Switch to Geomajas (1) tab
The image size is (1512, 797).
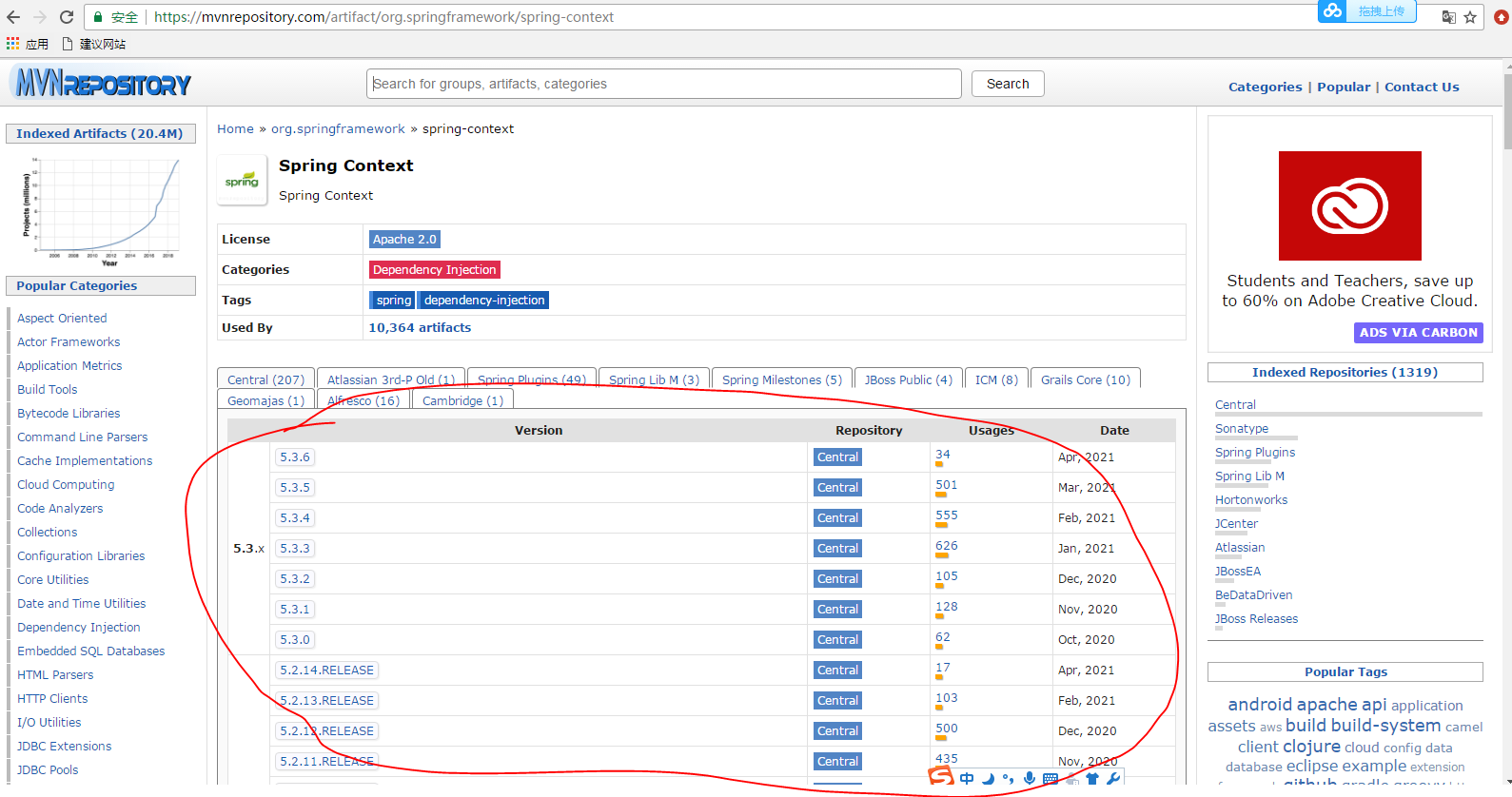pyautogui.click(x=265, y=399)
